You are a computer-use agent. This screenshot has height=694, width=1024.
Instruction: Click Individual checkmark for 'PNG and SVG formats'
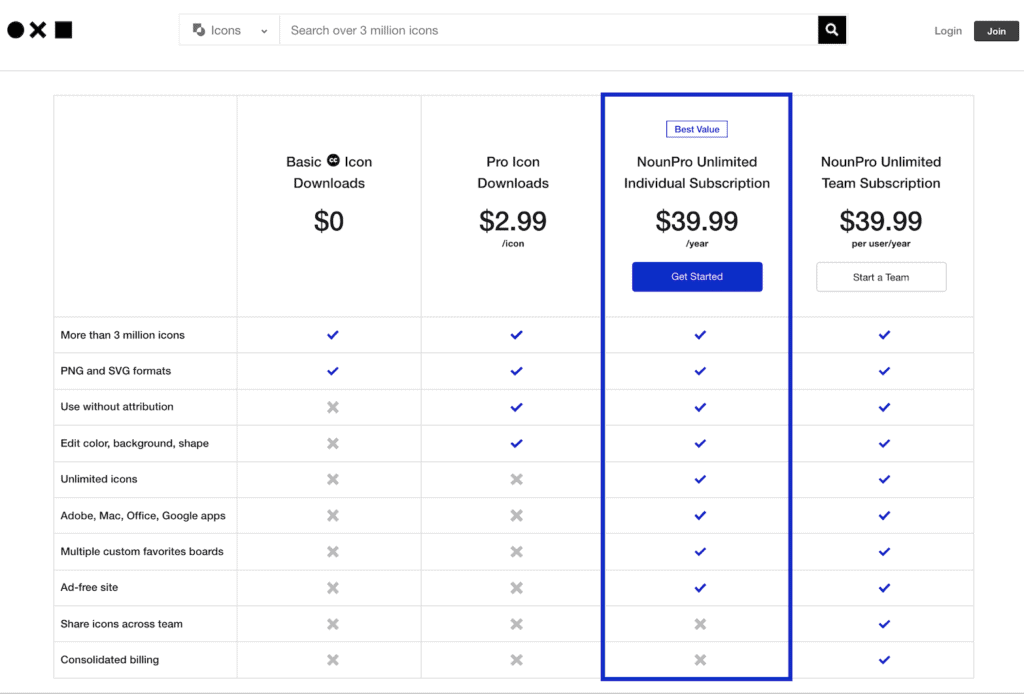click(700, 371)
